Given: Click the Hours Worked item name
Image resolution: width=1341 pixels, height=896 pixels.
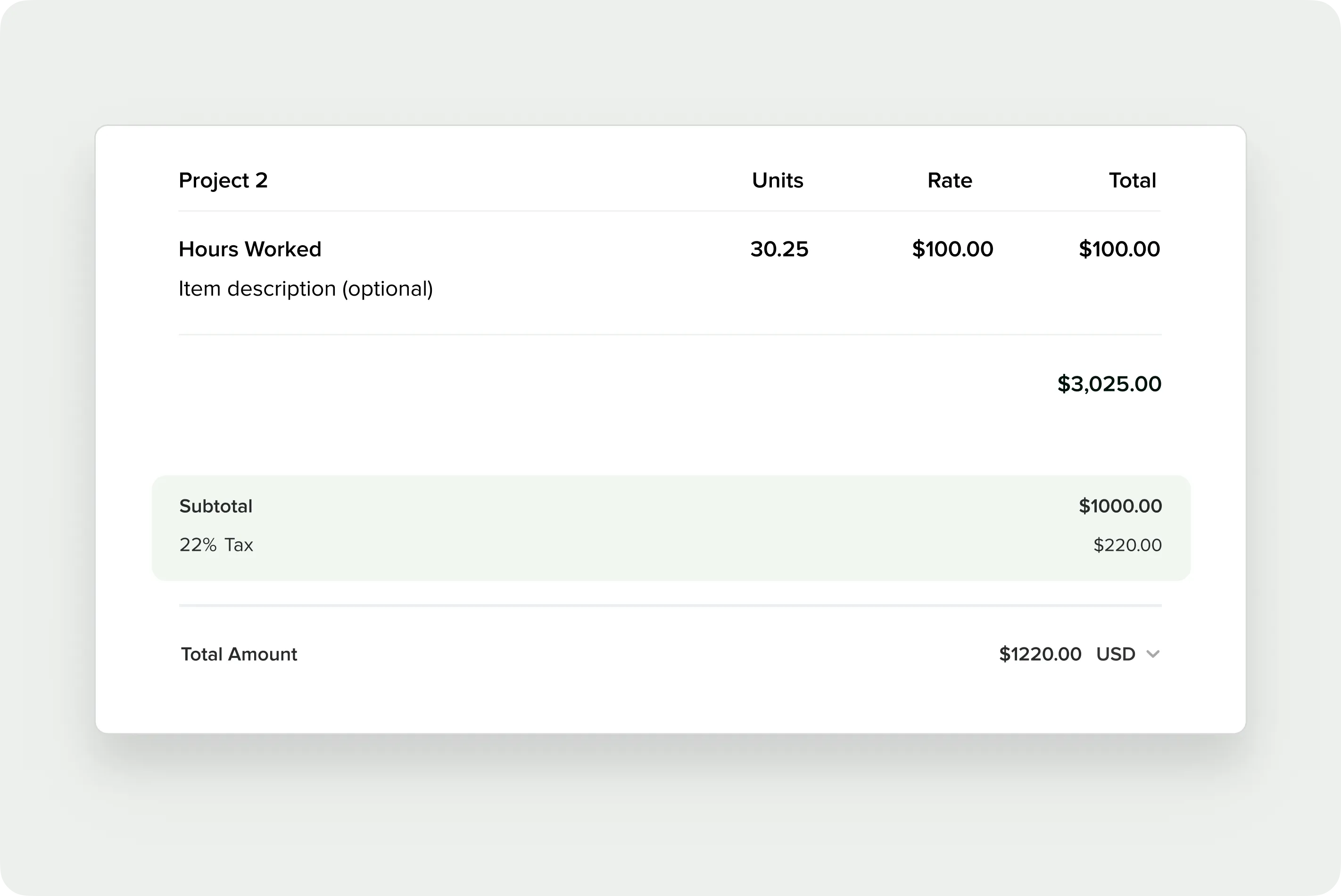Looking at the screenshot, I should click(250, 249).
